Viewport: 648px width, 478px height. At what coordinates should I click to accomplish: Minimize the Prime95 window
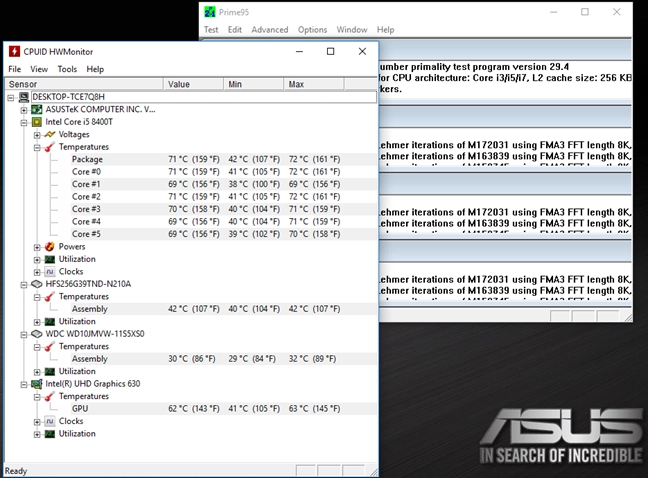coord(554,12)
